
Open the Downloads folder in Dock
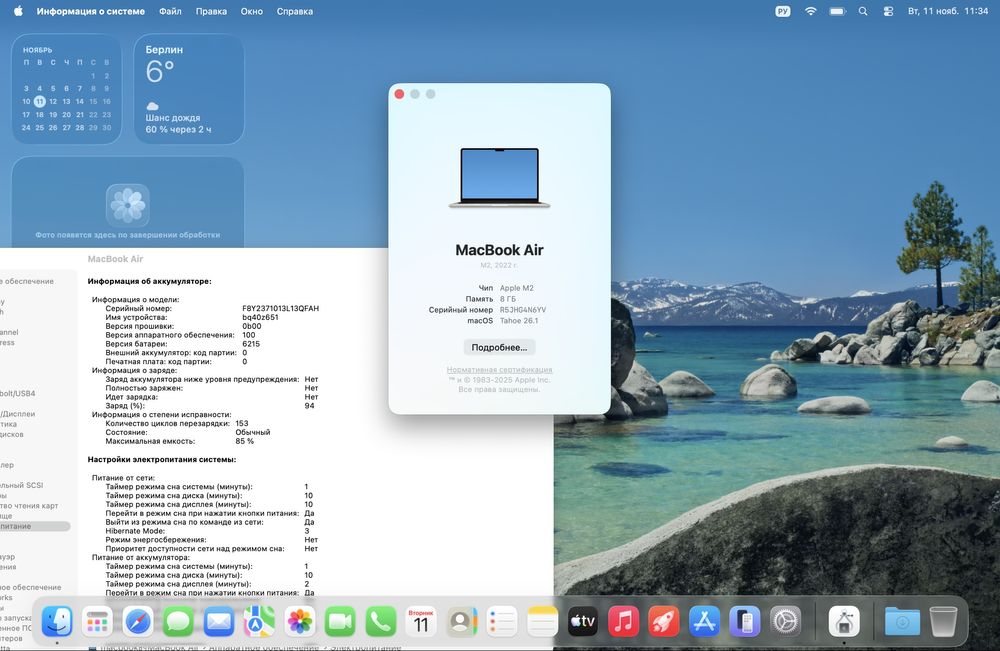tap(902, 621)
